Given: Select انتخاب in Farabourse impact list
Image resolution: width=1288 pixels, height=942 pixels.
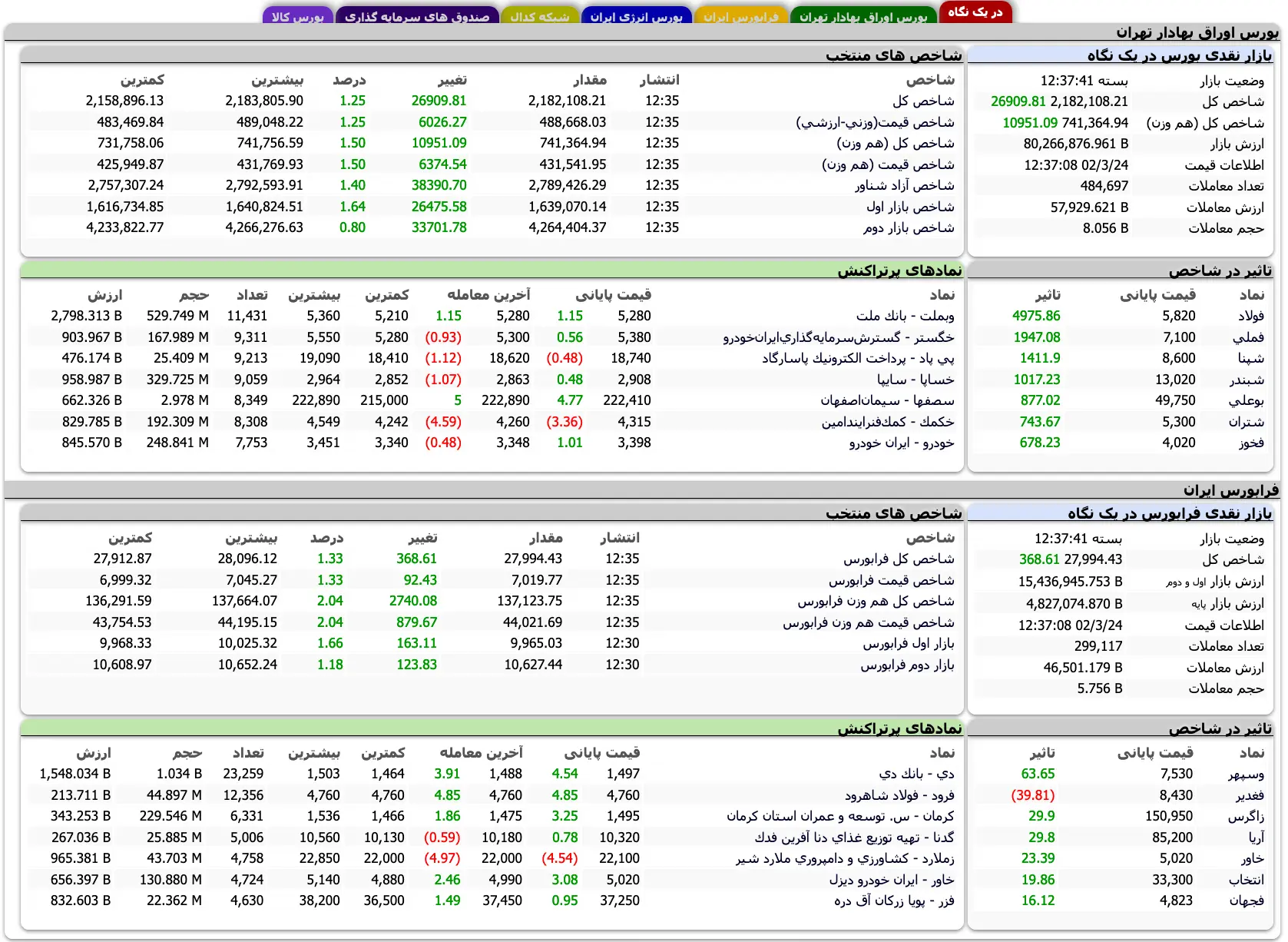Looking at the screenshot, I should pyautogui.click(x=1246, y=880).
